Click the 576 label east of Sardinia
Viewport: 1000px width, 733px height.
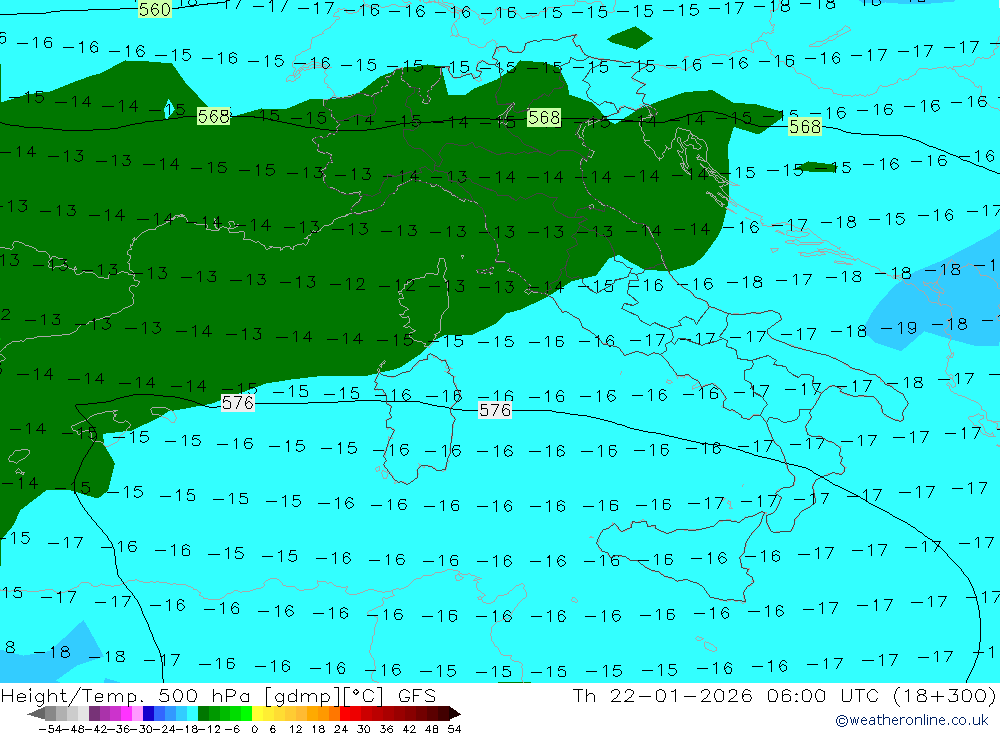click(495, 410)
